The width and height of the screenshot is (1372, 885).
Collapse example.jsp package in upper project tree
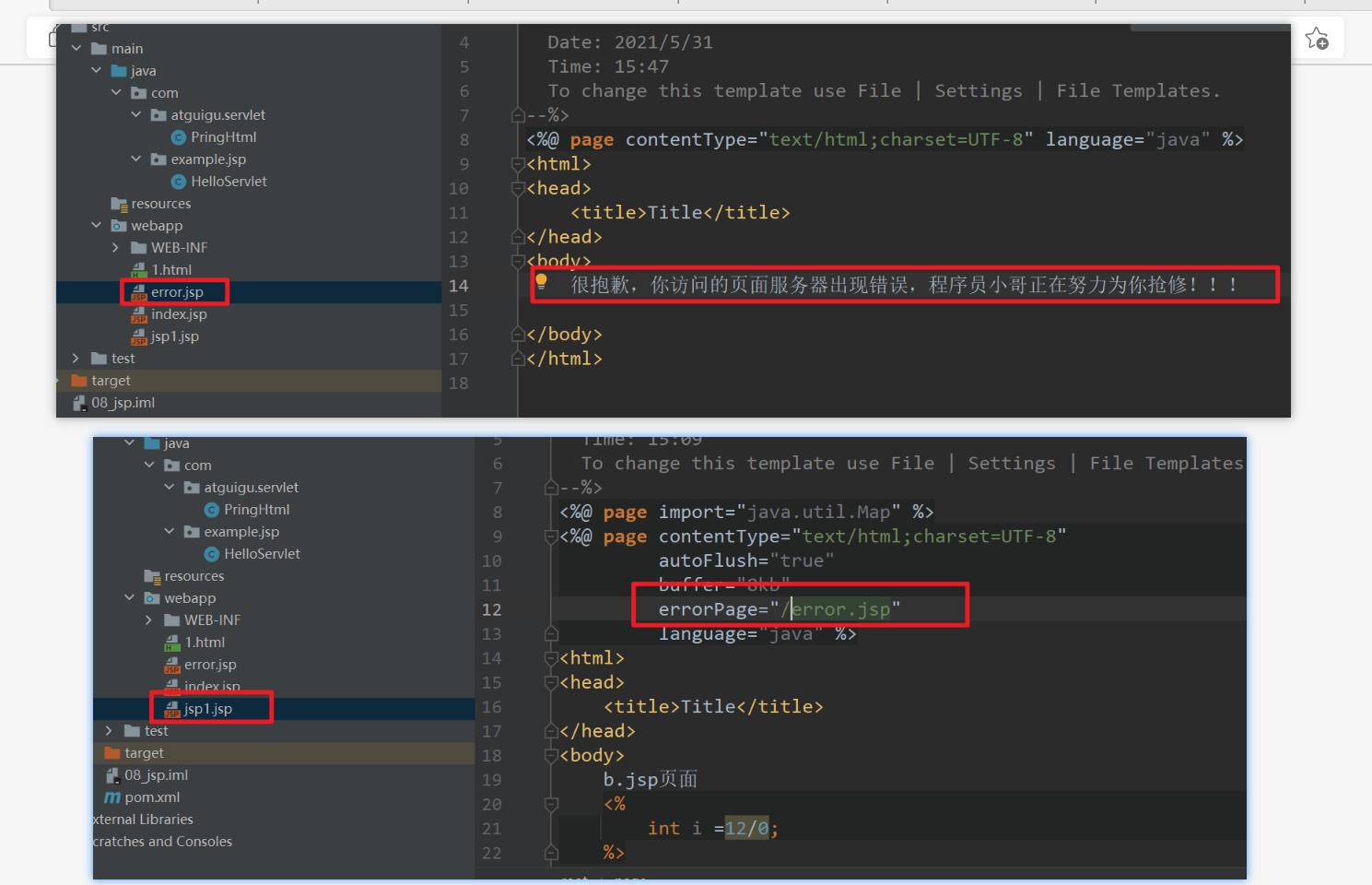(136, 159)
